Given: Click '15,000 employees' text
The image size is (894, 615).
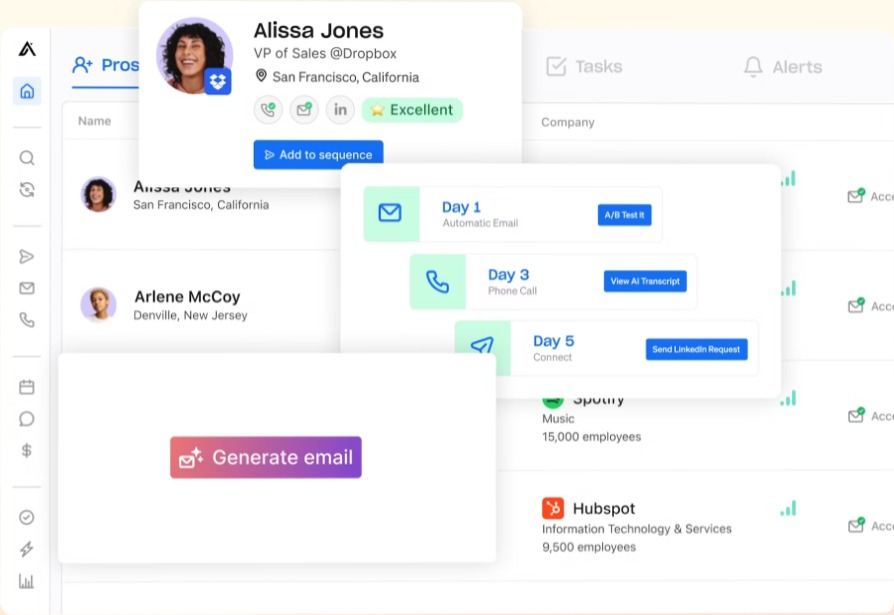Looking at the screenshot, I should pyautogui.click(x=591, y=437).
